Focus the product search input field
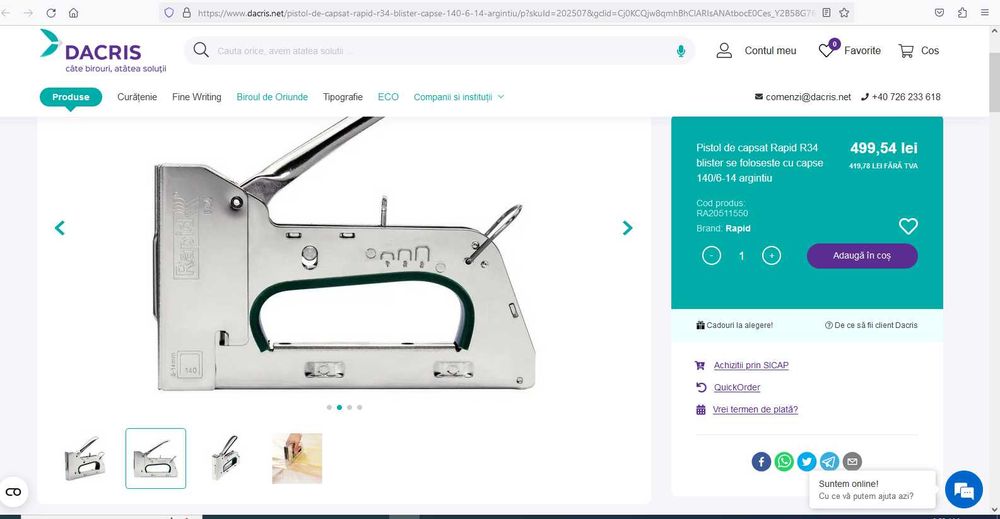 (x=440, y=50)
